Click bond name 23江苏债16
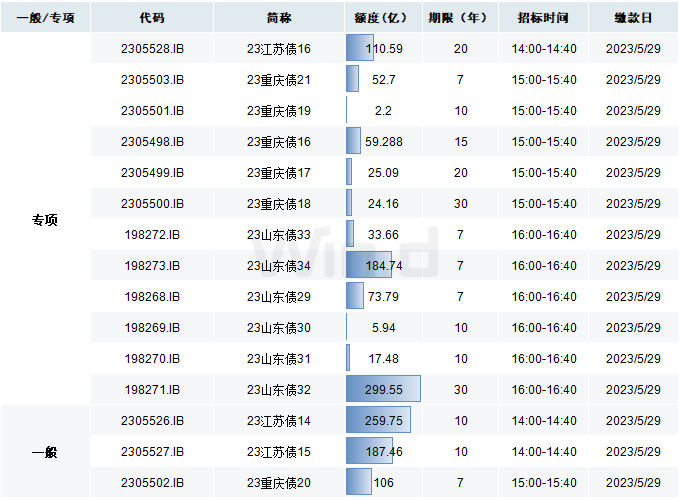 click(x=279, y=48)
